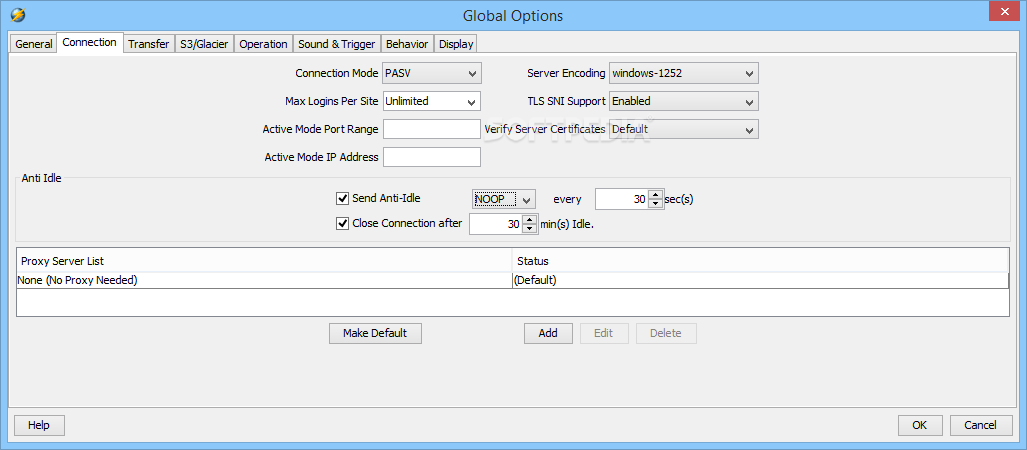Toggle the Send Anti-Idle checkbox

coord(343,199)
